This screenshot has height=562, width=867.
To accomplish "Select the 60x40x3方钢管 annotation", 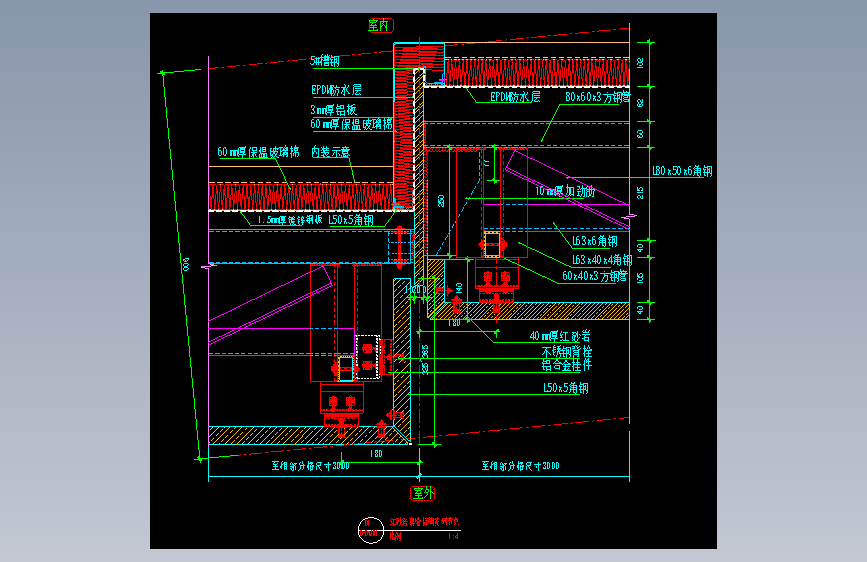I will [595, 275].
